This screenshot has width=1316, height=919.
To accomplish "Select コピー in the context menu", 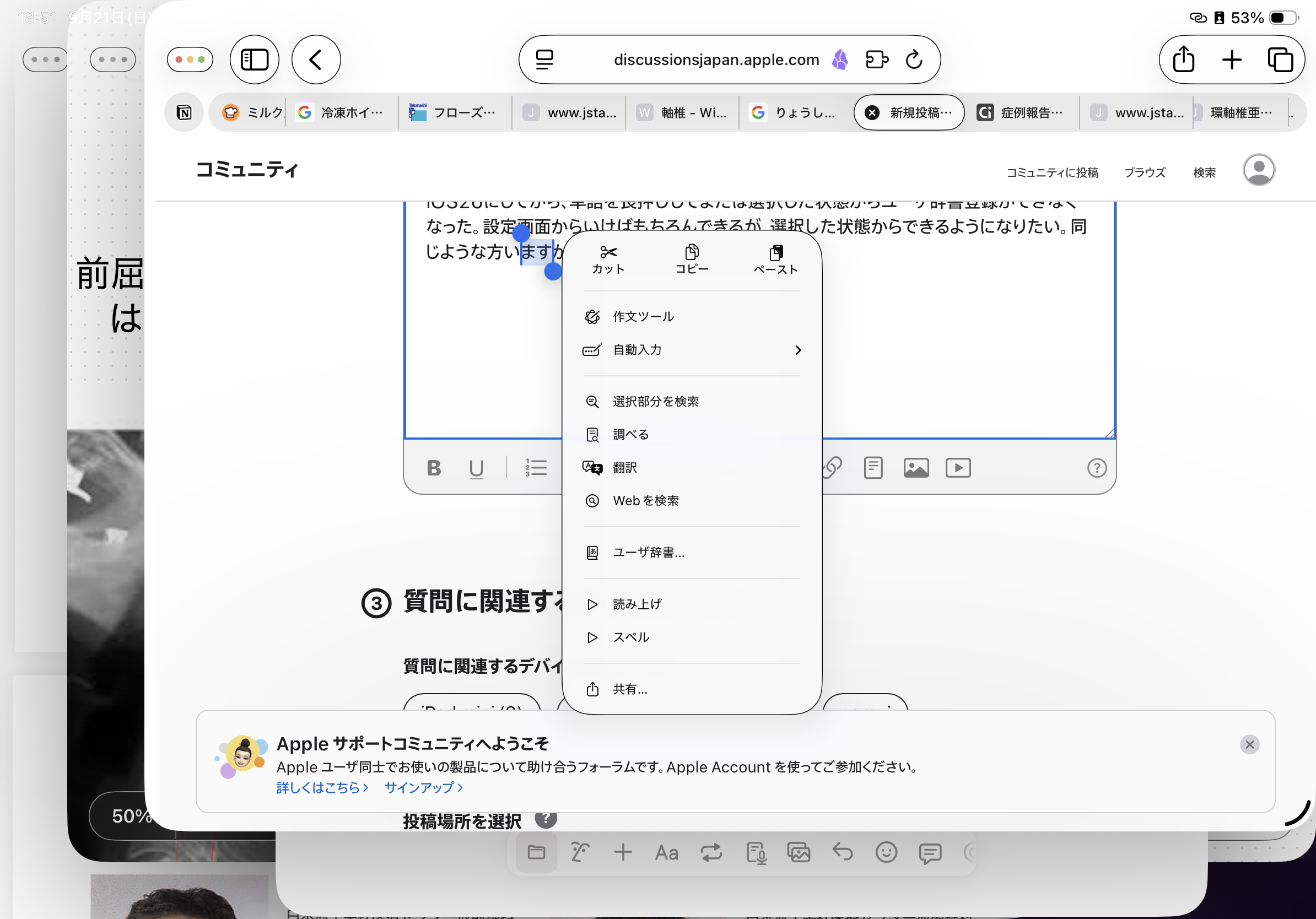I will click(x=691, y=260).
